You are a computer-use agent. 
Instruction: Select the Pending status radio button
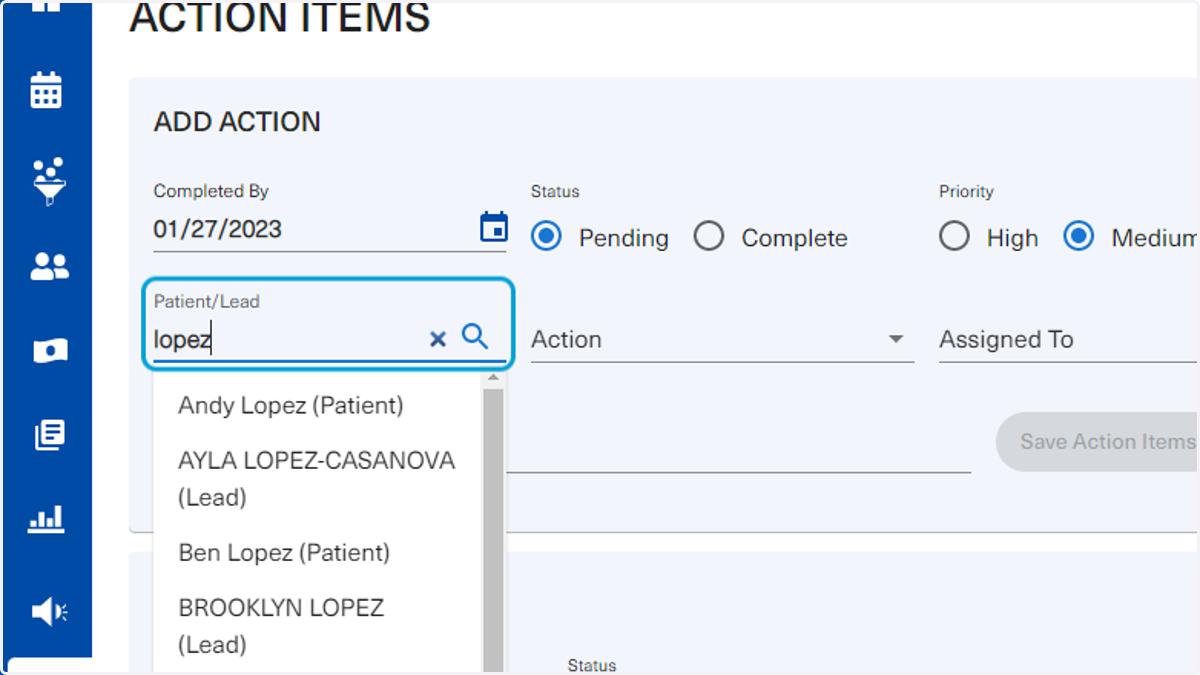point(546,237)
